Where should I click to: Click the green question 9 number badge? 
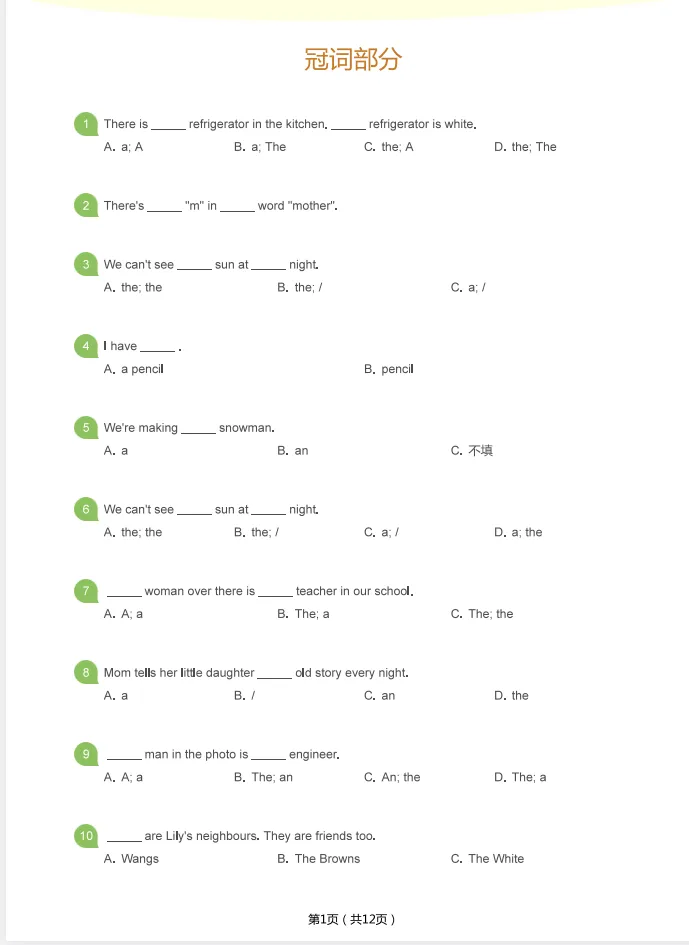tap(86, 754)
